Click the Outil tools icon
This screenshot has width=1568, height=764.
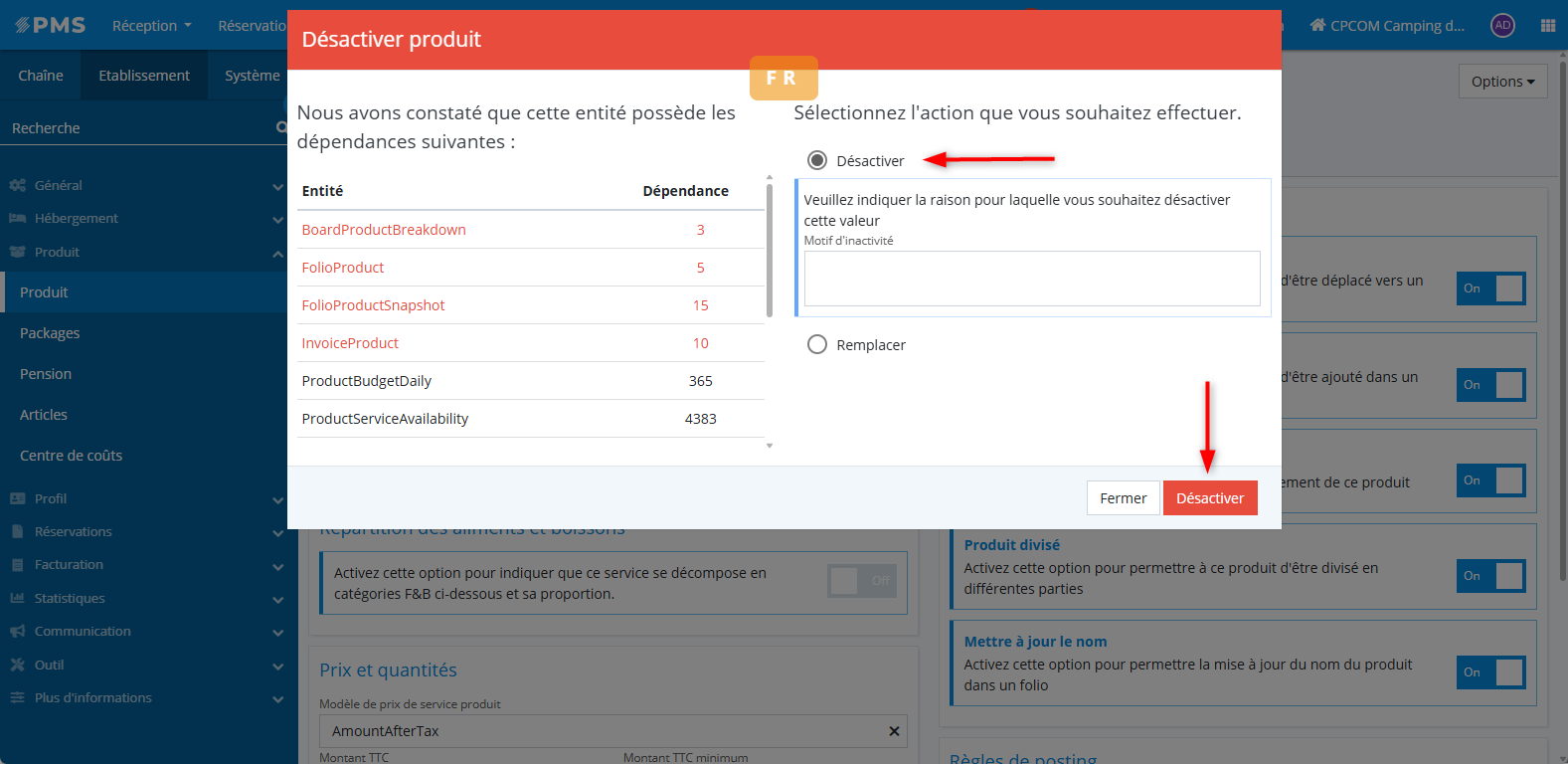tap(17, 665)
